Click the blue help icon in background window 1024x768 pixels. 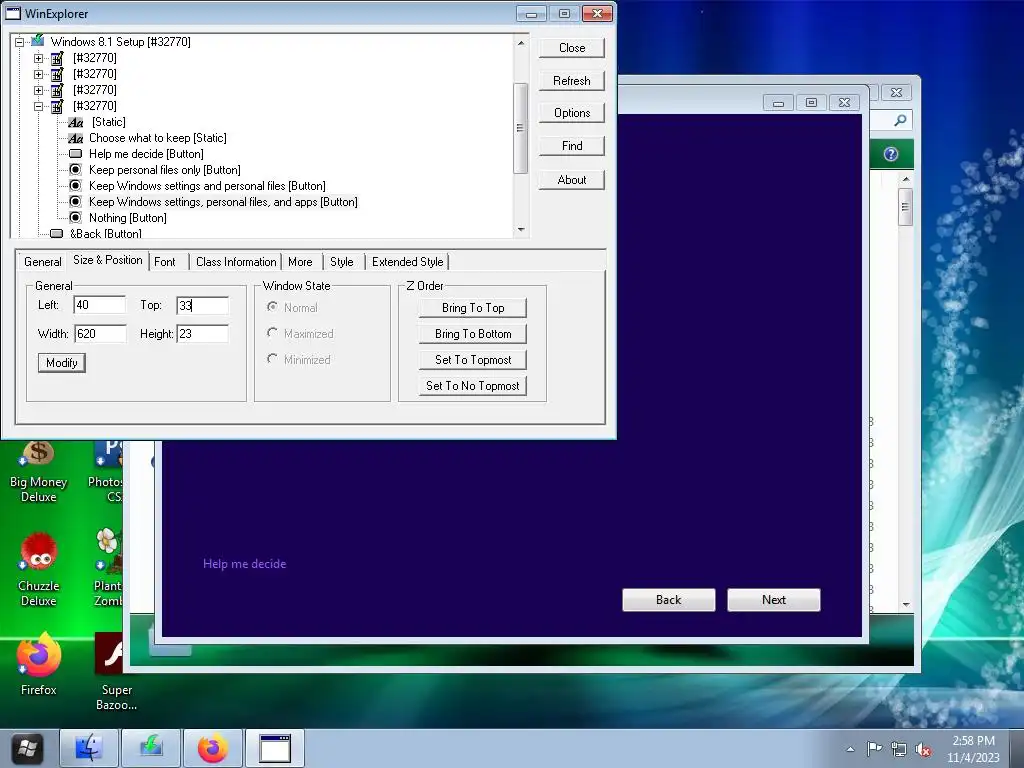pos(891,154)
